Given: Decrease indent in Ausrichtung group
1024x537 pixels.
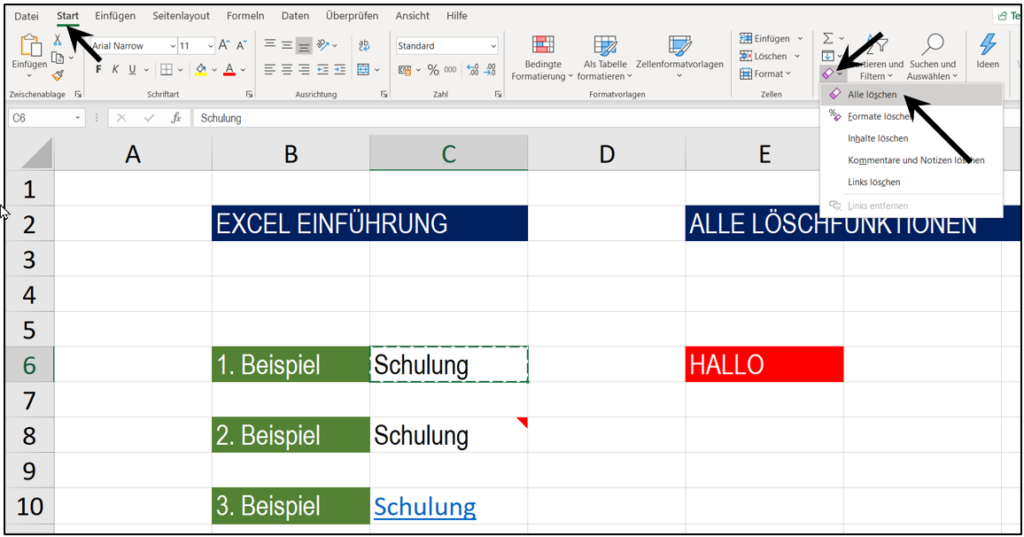Looking at the screenshot, I should (322, 69).
